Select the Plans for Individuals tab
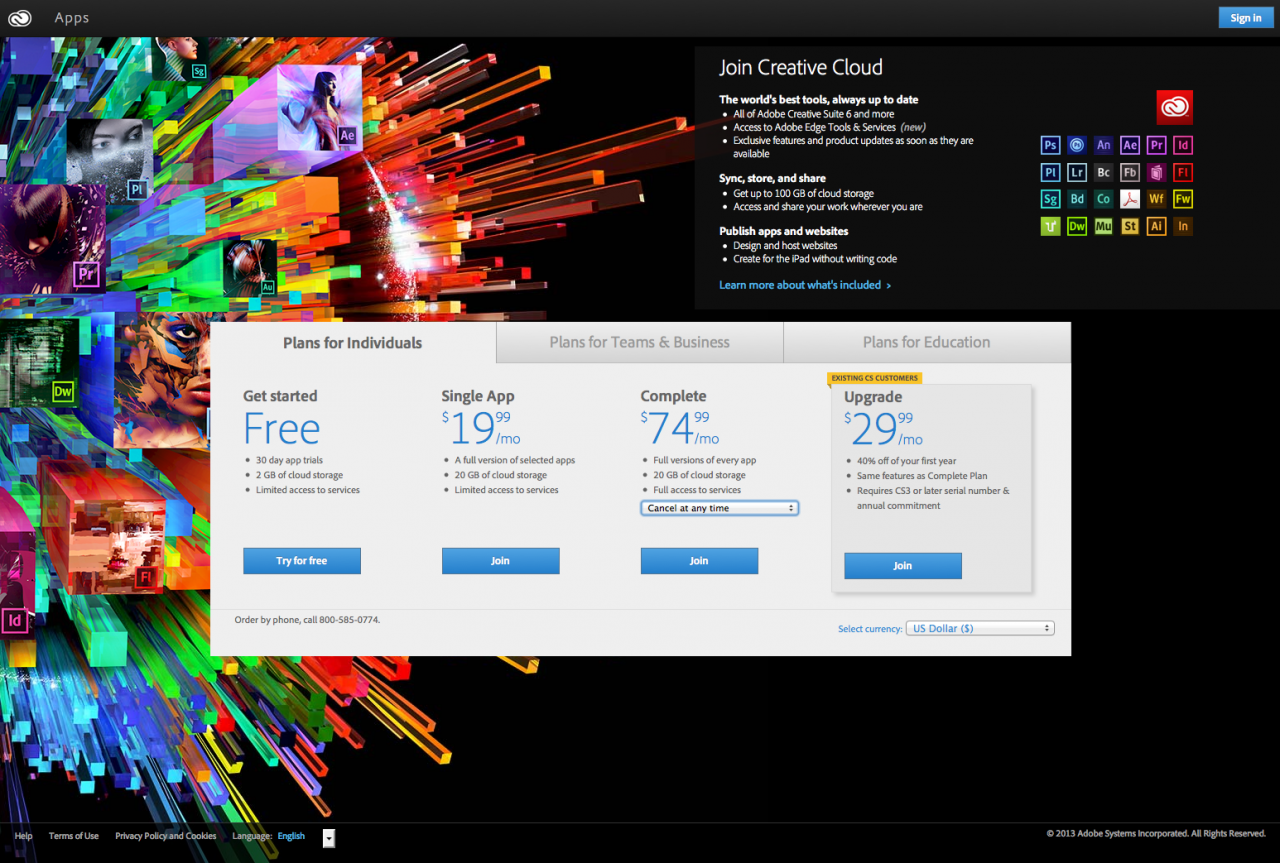Viewport: 1280px width, 863px height. [353, 342]
